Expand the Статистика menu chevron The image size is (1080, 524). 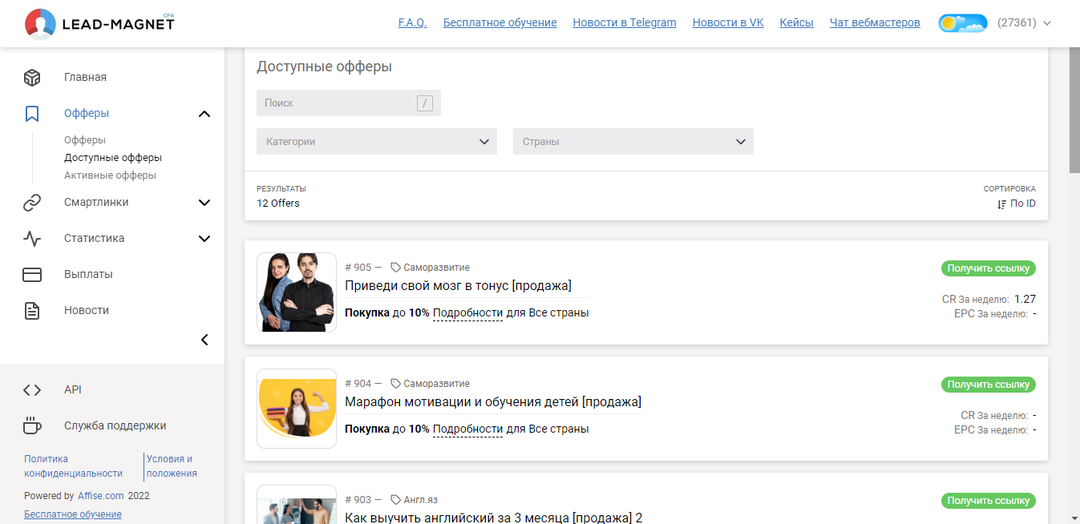tap(204, 239)
